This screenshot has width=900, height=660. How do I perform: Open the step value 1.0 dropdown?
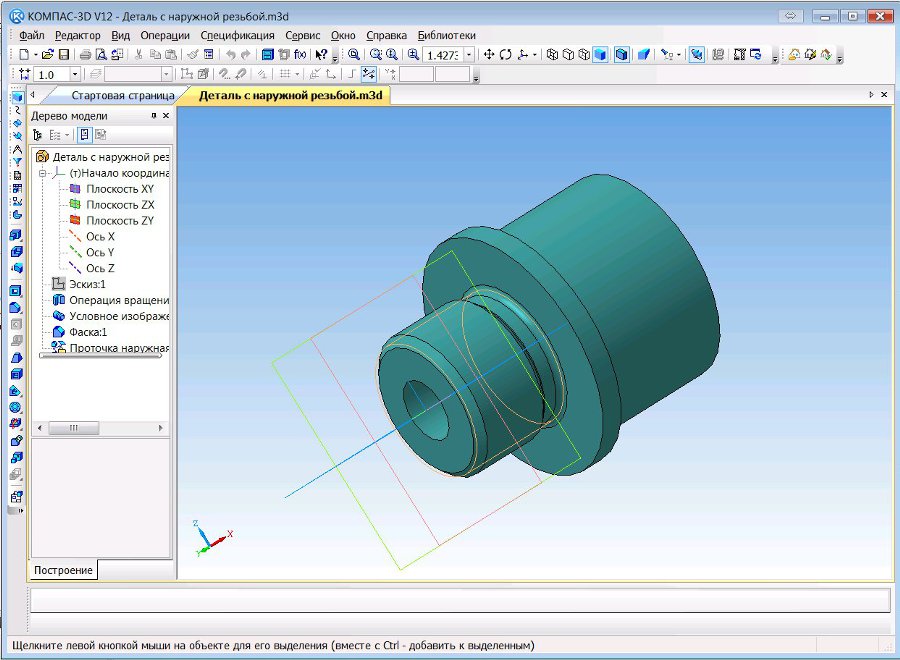click(75, 75)
